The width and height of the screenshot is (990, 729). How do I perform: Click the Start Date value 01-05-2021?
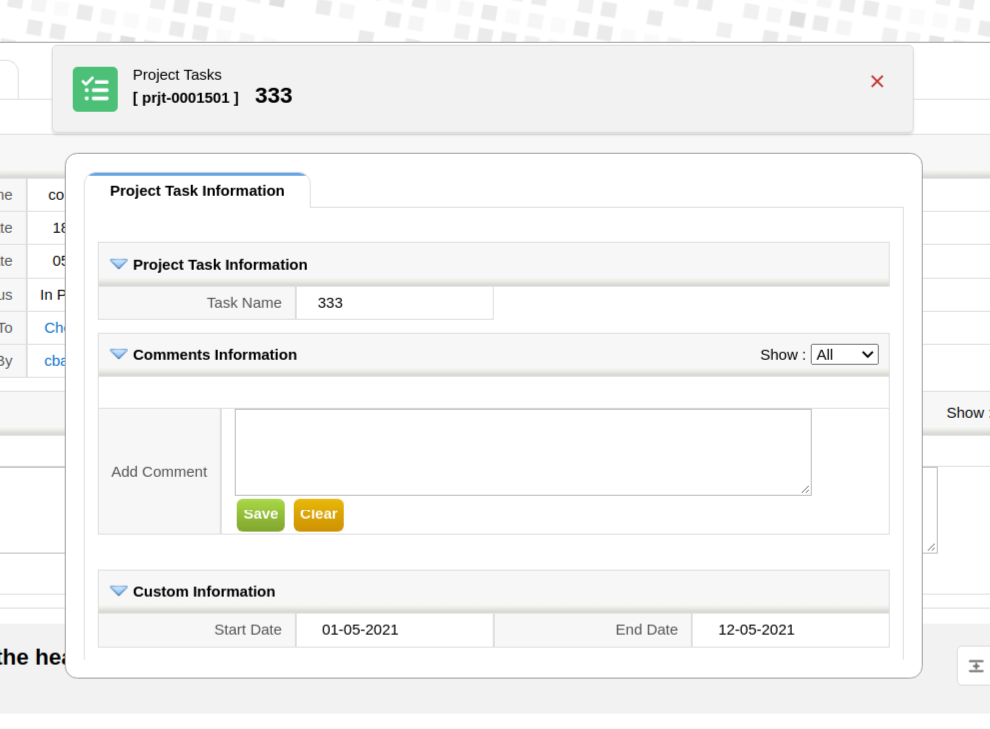coord(360,630)
